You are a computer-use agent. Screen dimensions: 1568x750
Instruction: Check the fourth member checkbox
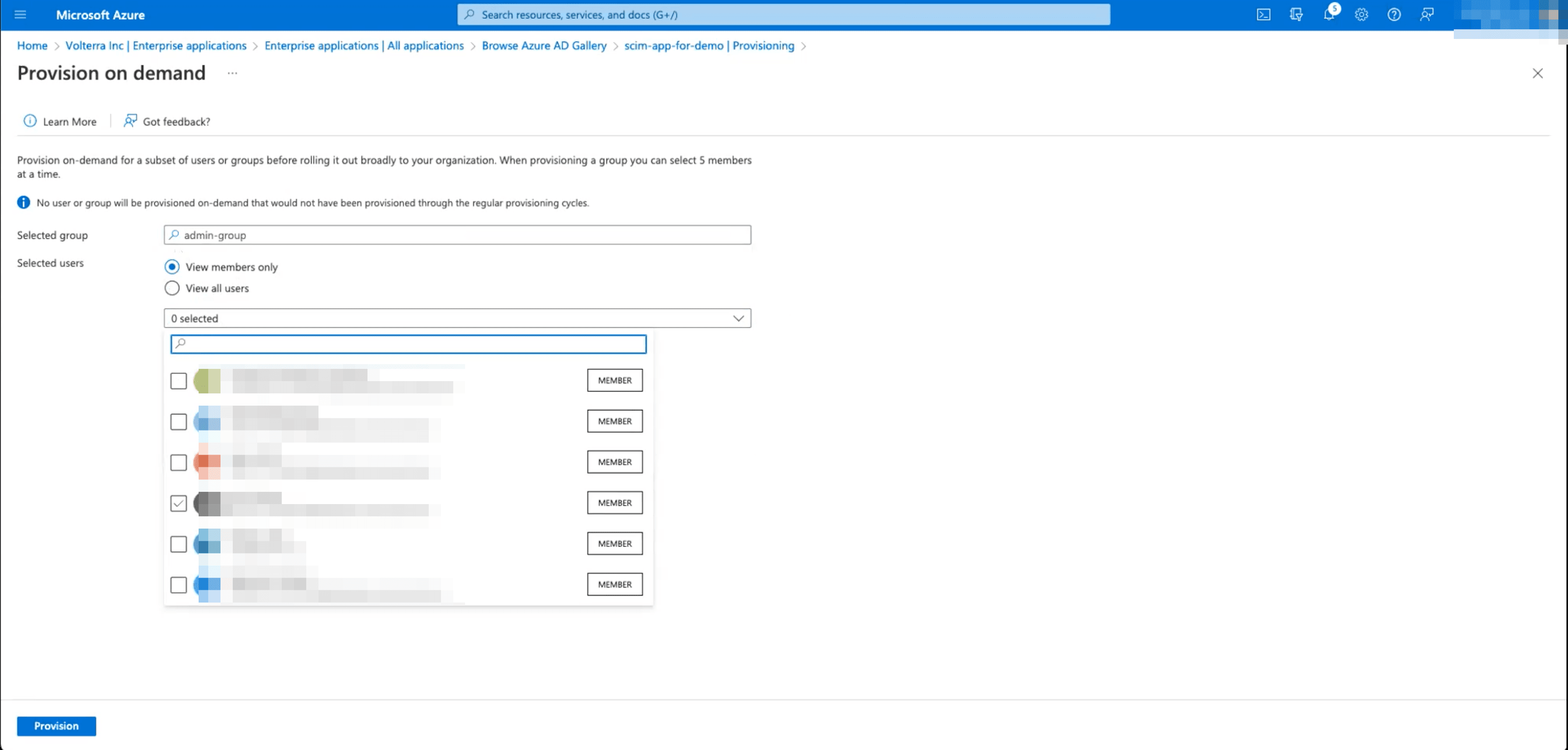click(x=178, y=502)
